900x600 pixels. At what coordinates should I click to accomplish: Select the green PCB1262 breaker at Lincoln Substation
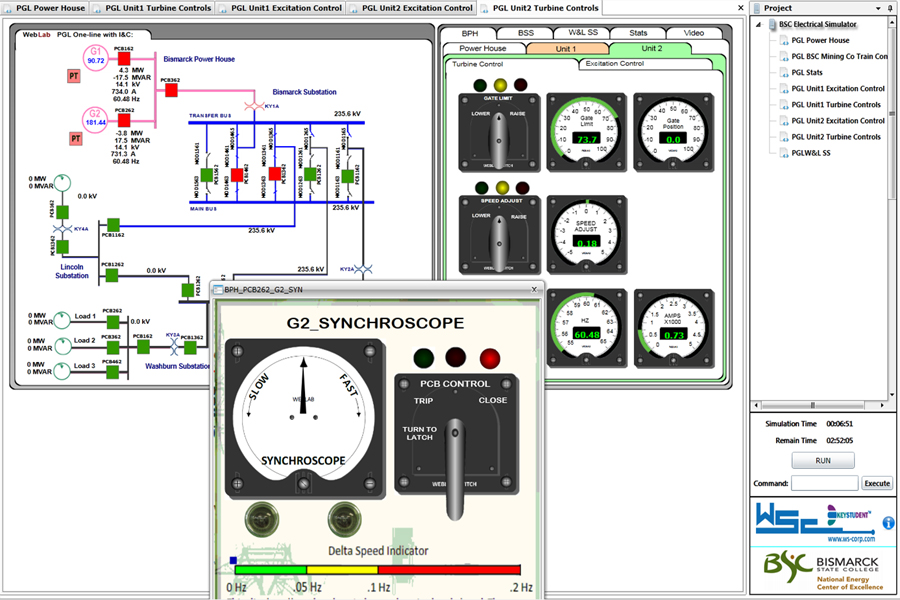click(112, 276)
